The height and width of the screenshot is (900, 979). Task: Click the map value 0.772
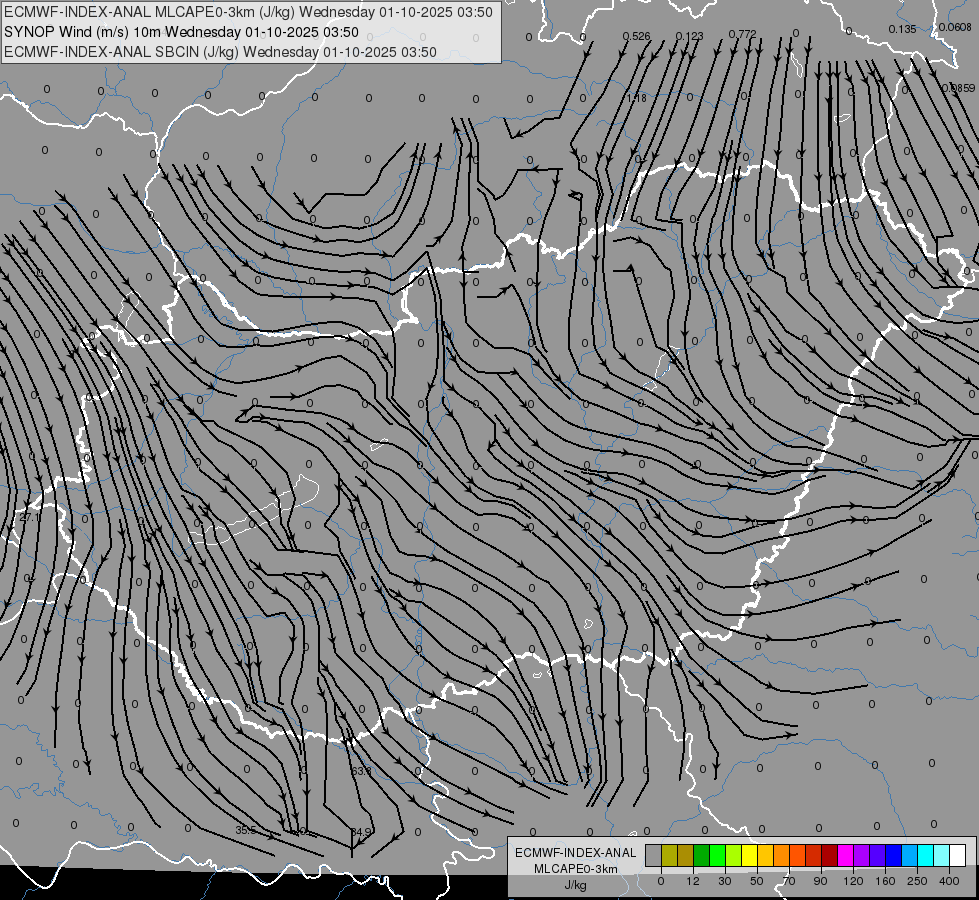[742, 34]
